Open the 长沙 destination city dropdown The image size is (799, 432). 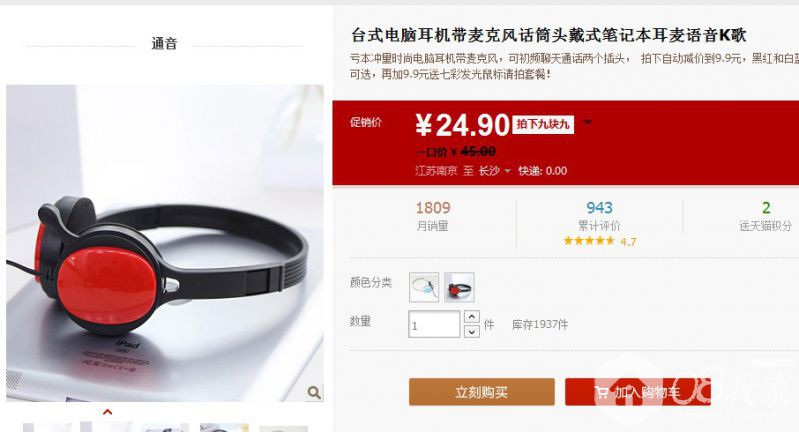click(494, 171)
